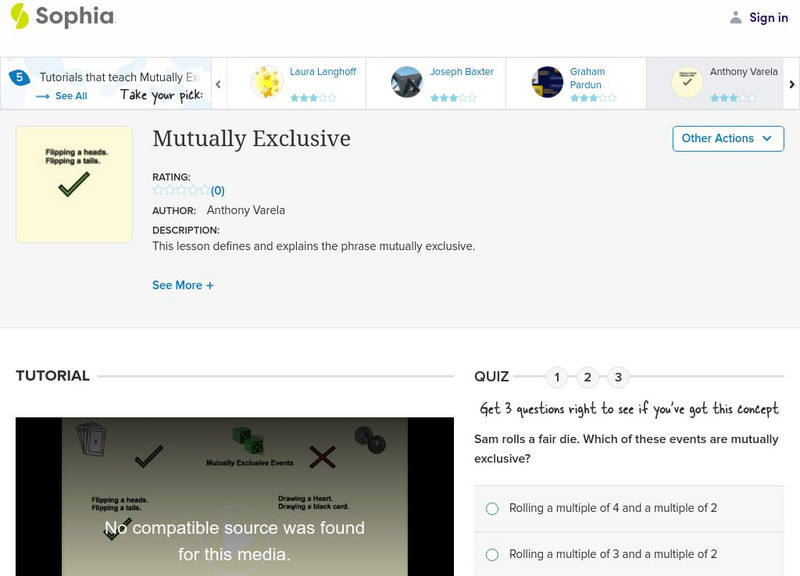The height and width of the screenshot is (576, 800).
Task: Select quiz step marker 2
Action: pos(587,377)
